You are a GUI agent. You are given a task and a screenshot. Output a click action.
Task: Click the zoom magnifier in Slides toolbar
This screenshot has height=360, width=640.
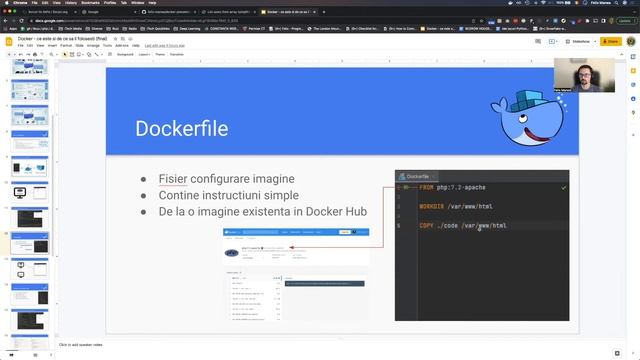coord(51,54)
